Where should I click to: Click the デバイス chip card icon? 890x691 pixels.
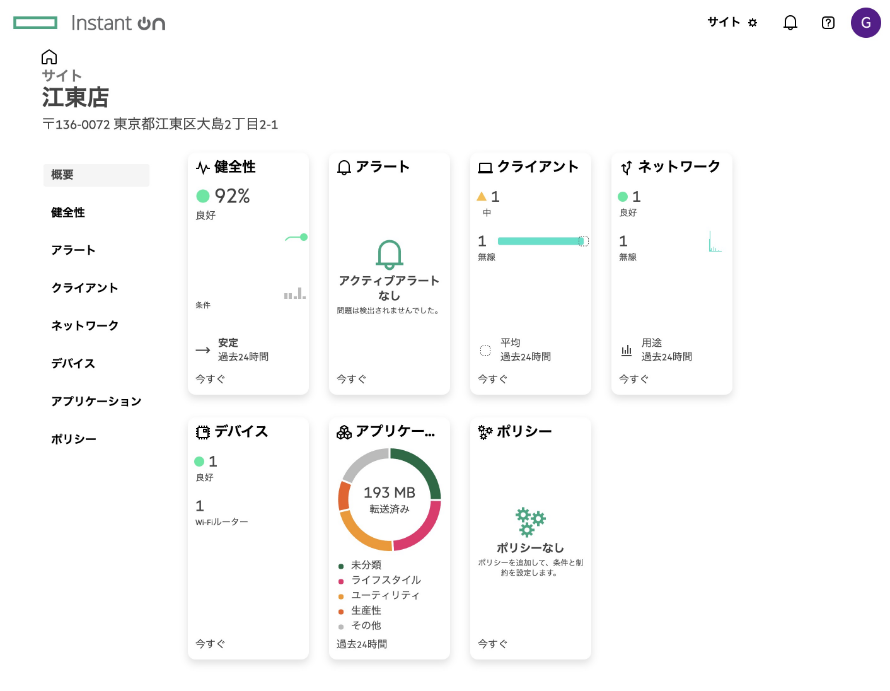(203, 433)
